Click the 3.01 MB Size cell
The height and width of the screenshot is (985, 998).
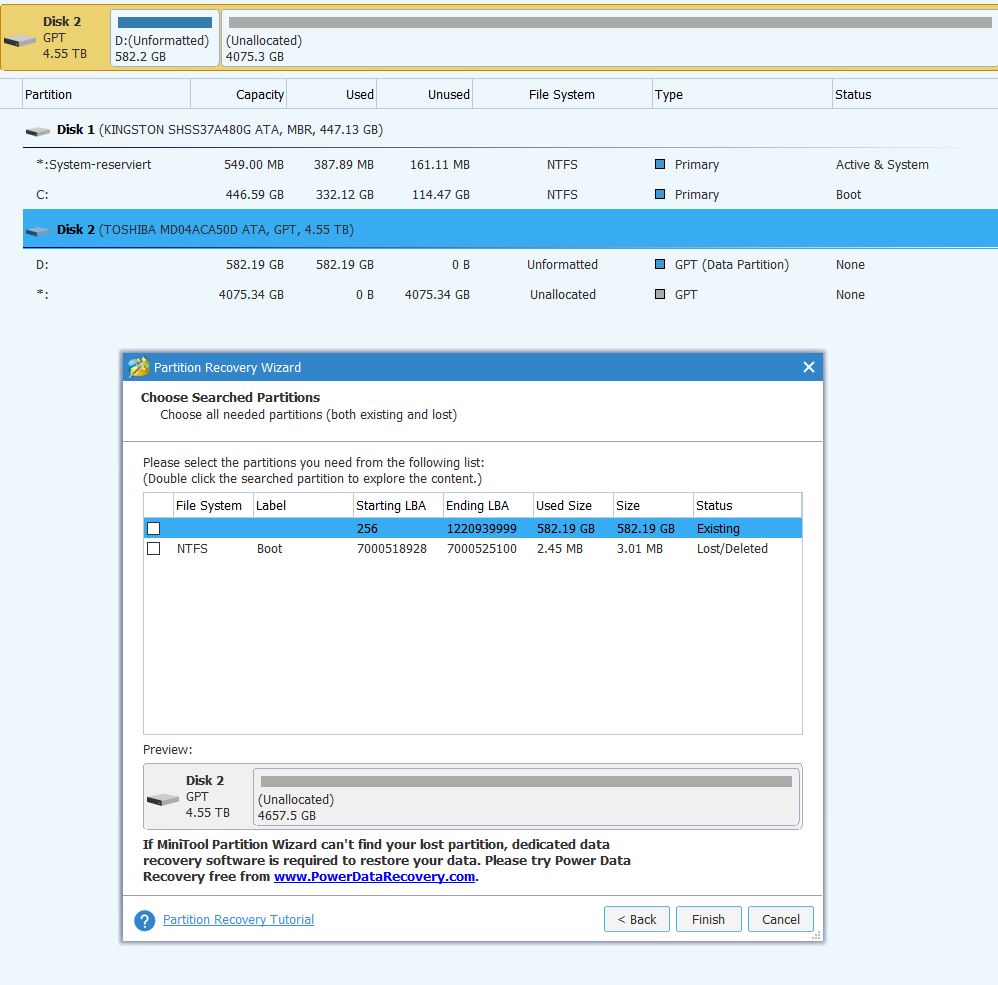pyautogui.click(x=640, y=548)
